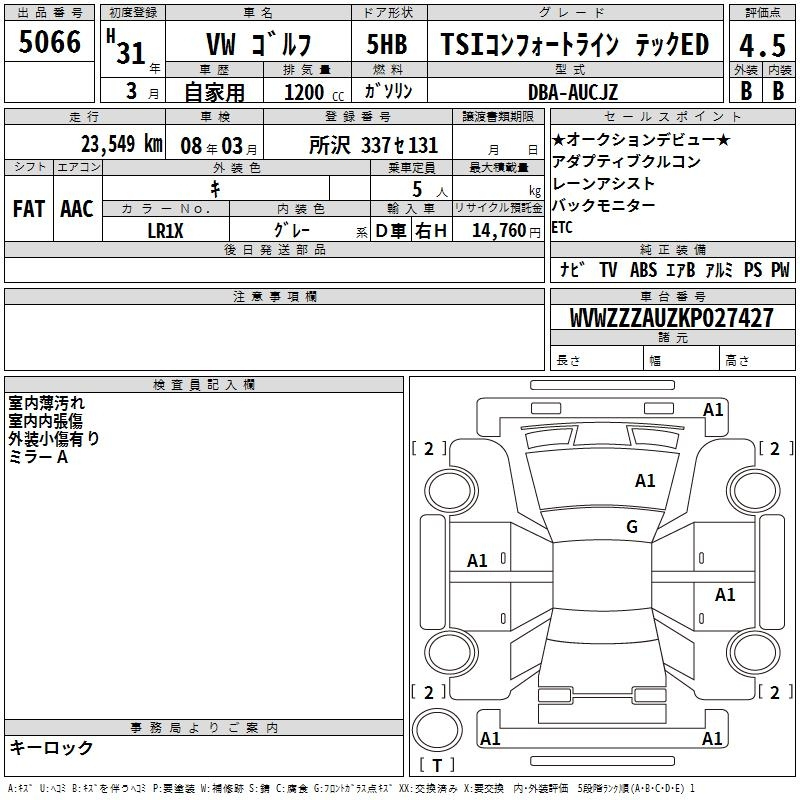
Task: Select the vehicle history 自家用
Action: 214,92
